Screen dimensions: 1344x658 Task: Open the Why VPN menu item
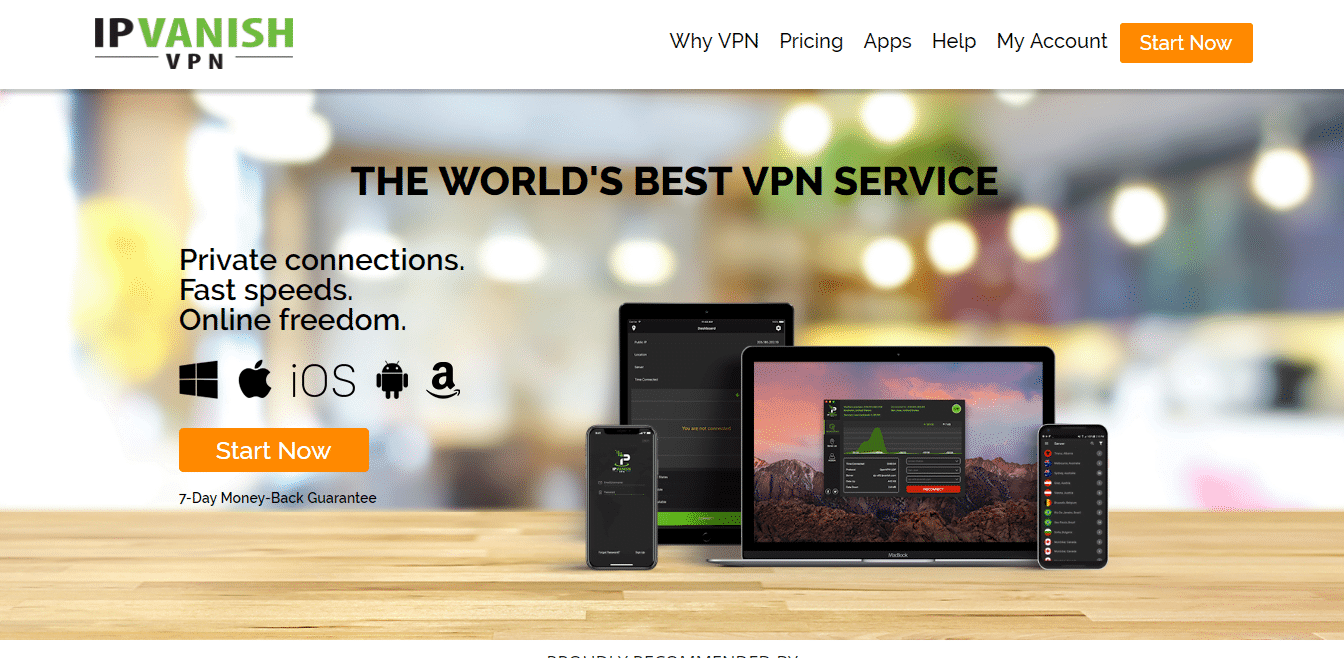point(714,41)
